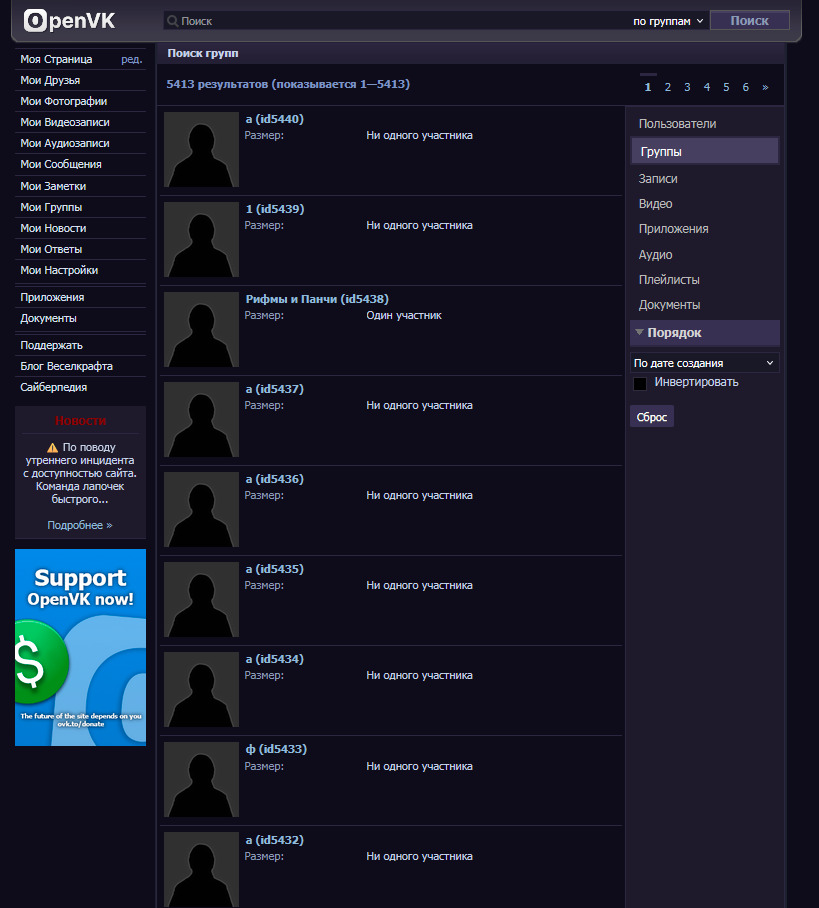The image size is (819, 908).
Task: Open group link 1 (id5439)
Action: coord(275,209)
